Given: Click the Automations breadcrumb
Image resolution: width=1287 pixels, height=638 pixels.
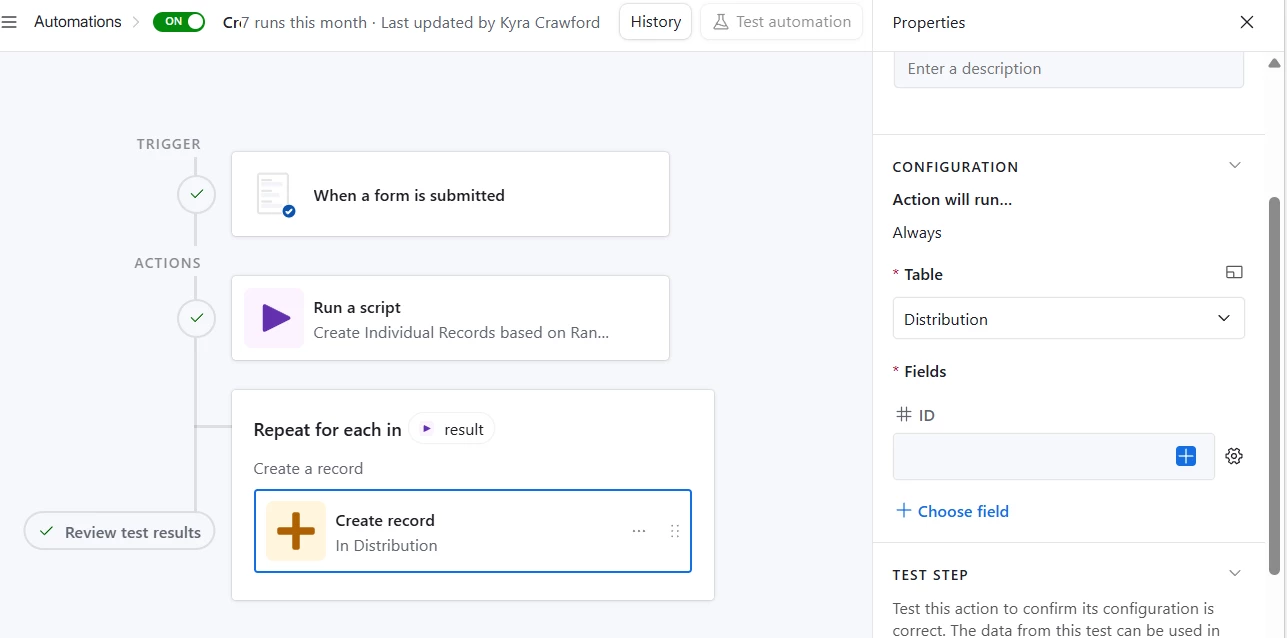Looking at the screenshot, I should 77,22.
